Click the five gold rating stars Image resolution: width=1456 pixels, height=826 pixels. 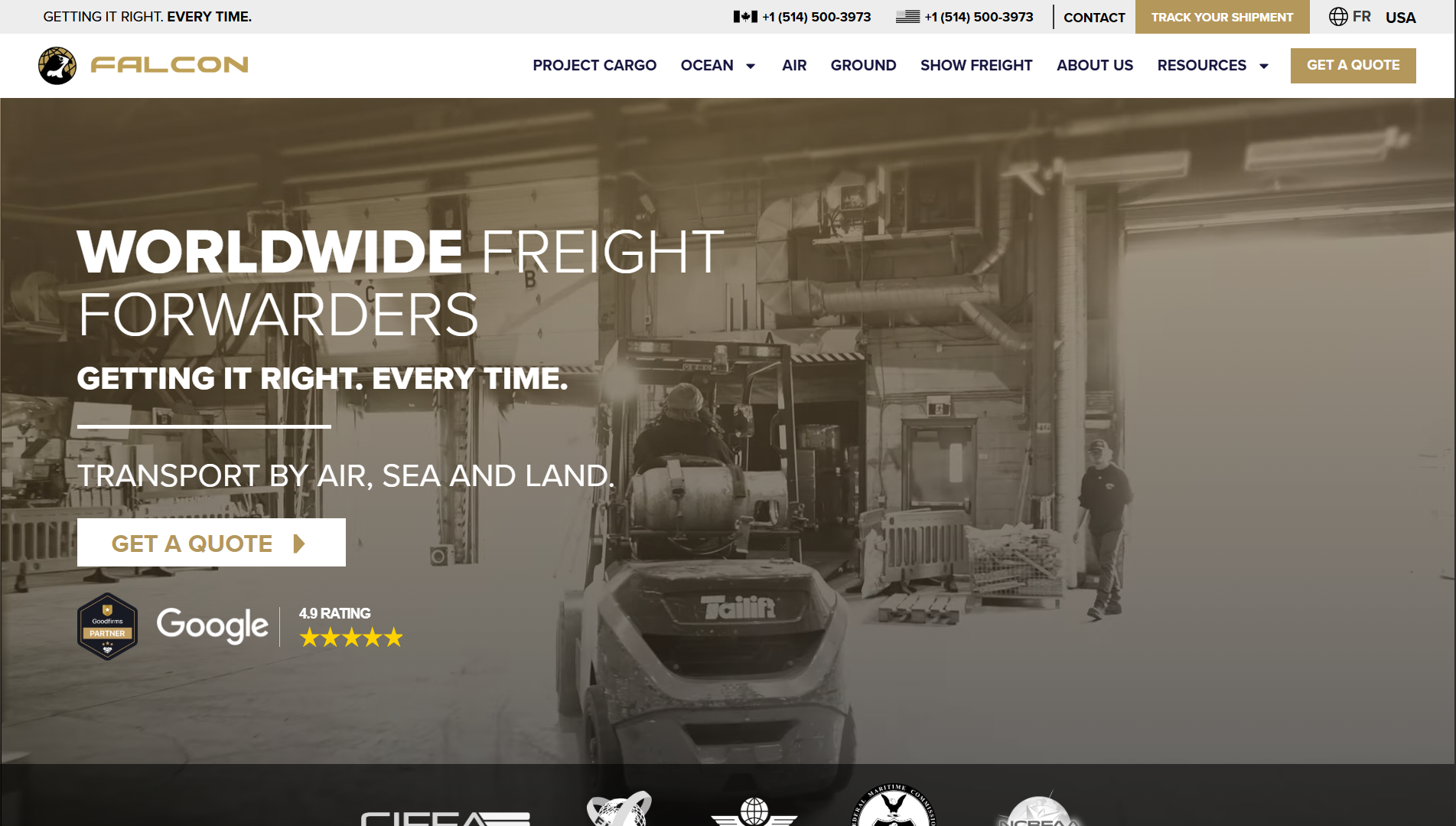coord(351,638)
